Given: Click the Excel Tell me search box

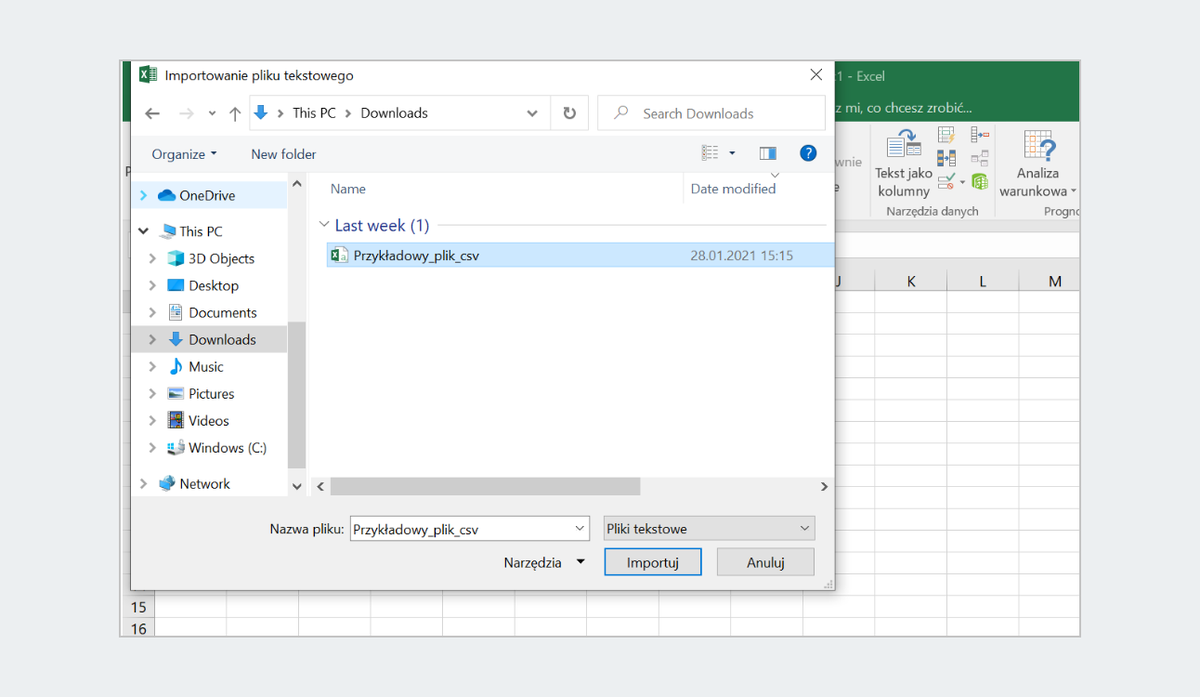Looking at the screenshot, I should point(905,108).
